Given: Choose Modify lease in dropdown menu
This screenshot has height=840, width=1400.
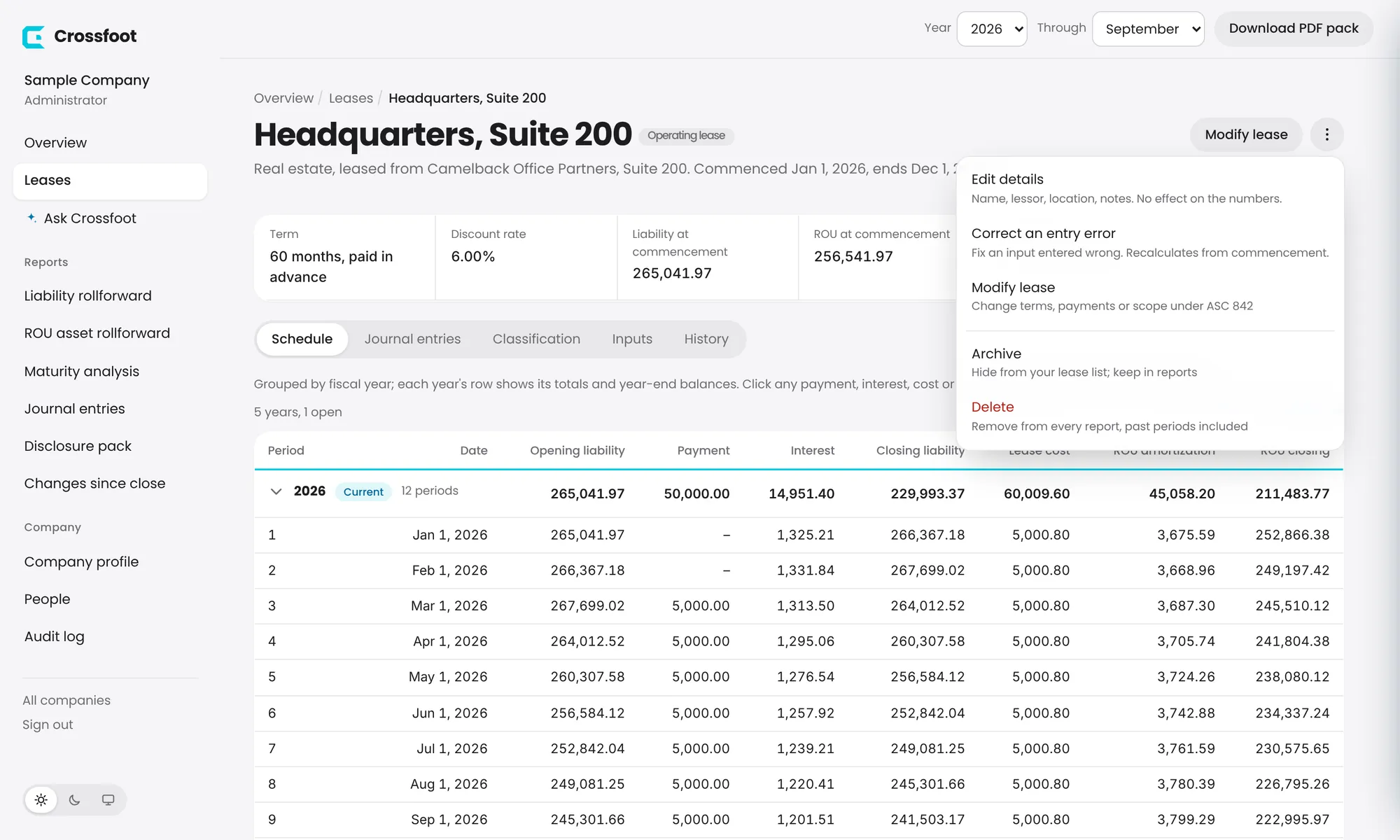Looking at the screenshot, I should pos(1150,296).
